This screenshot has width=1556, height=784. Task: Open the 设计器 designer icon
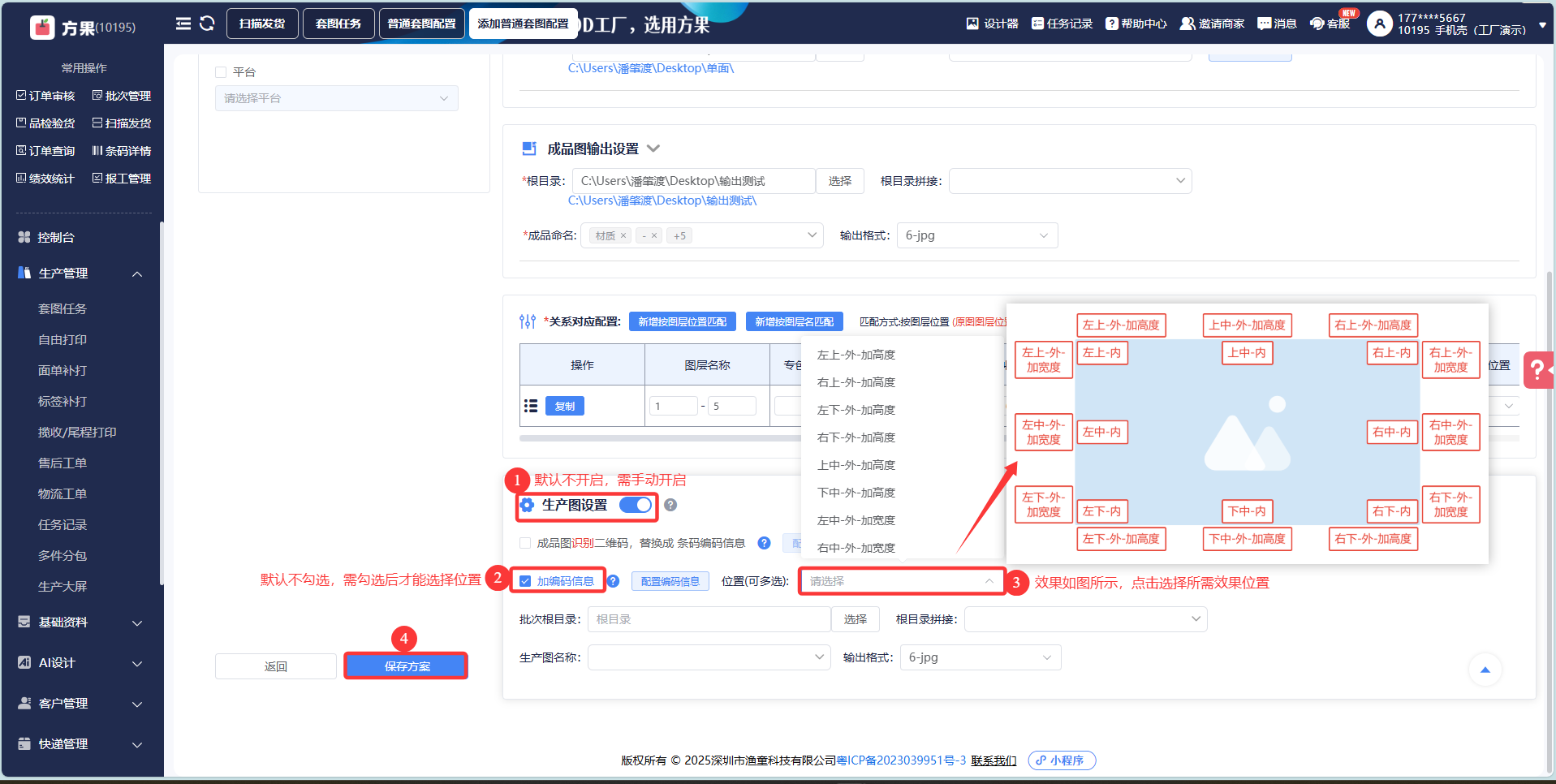coord(972,24)
